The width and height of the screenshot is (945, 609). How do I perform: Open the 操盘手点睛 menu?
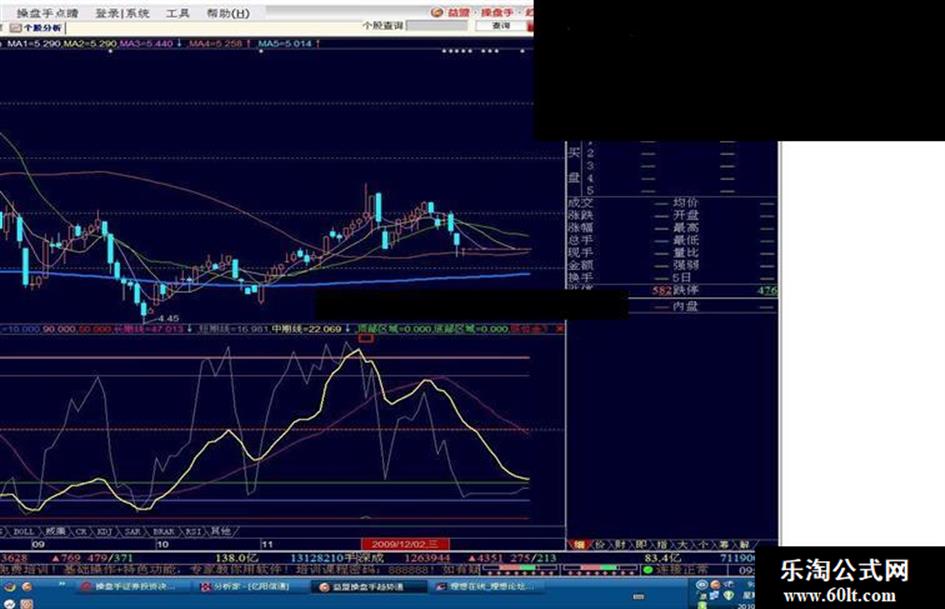47,13
